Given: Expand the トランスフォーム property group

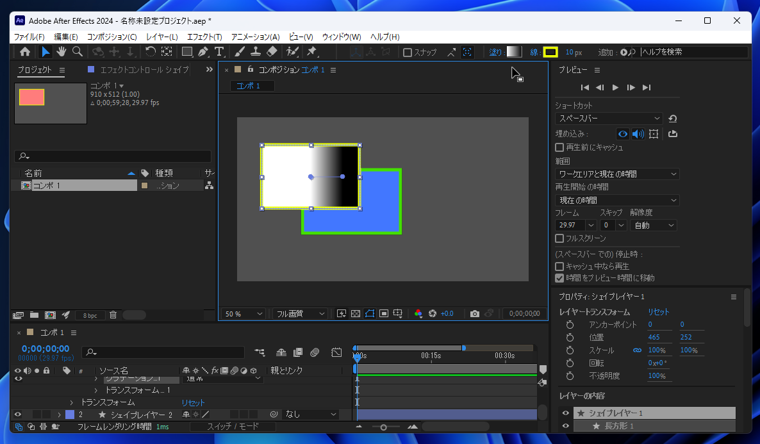Looking at the screenshot, I should pos(72,402).
